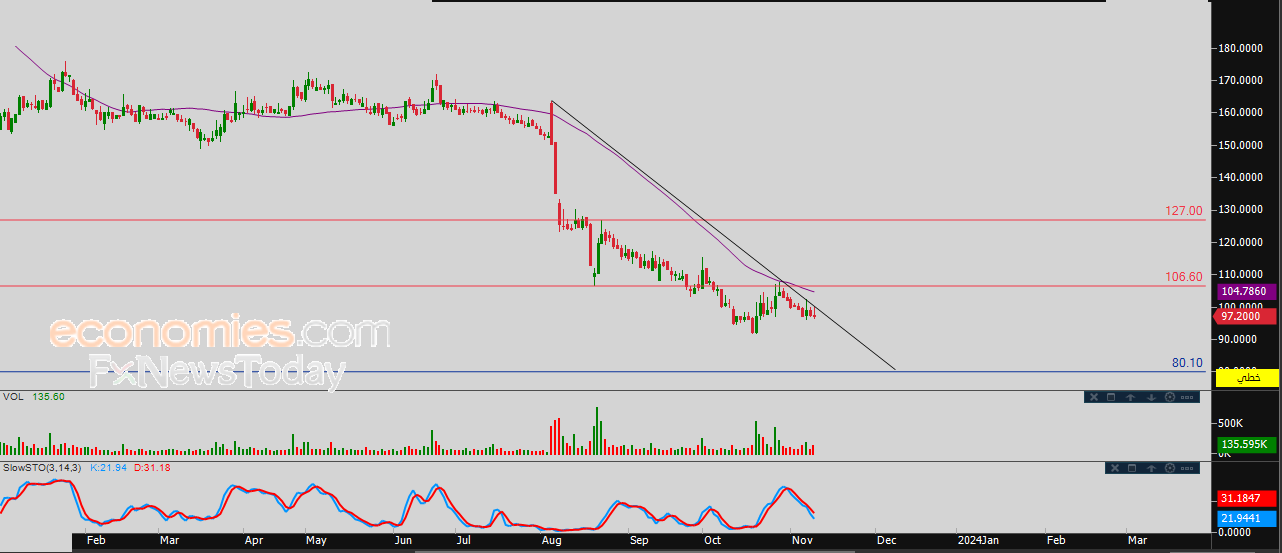
Task: Click the yellow scale-type tag on price axis
Action: [x=1246, y=378]
